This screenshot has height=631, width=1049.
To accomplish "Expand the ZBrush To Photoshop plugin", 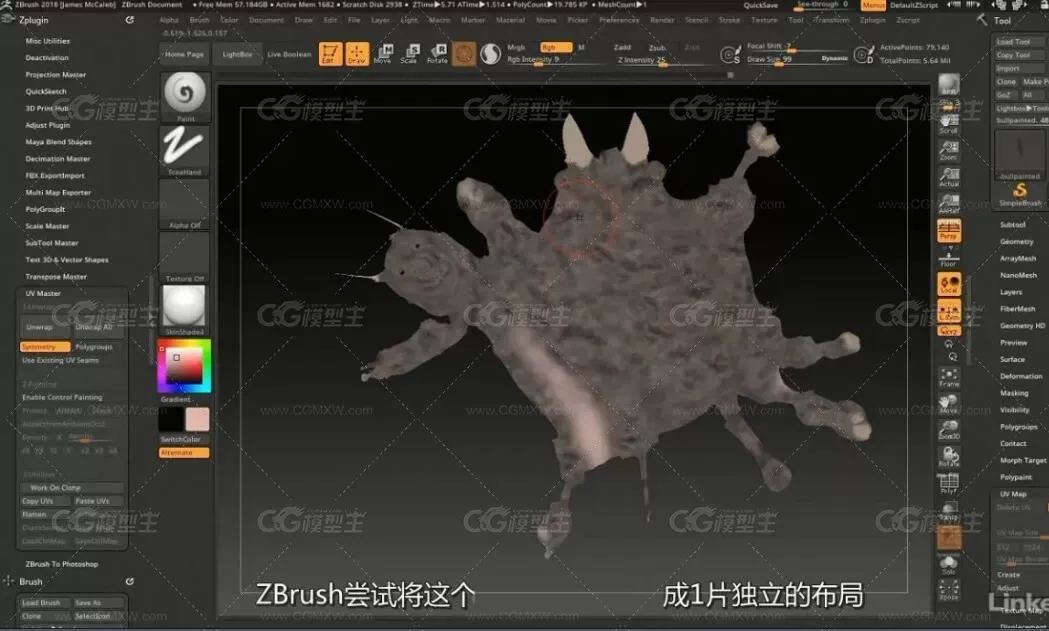I will (62, 564).
